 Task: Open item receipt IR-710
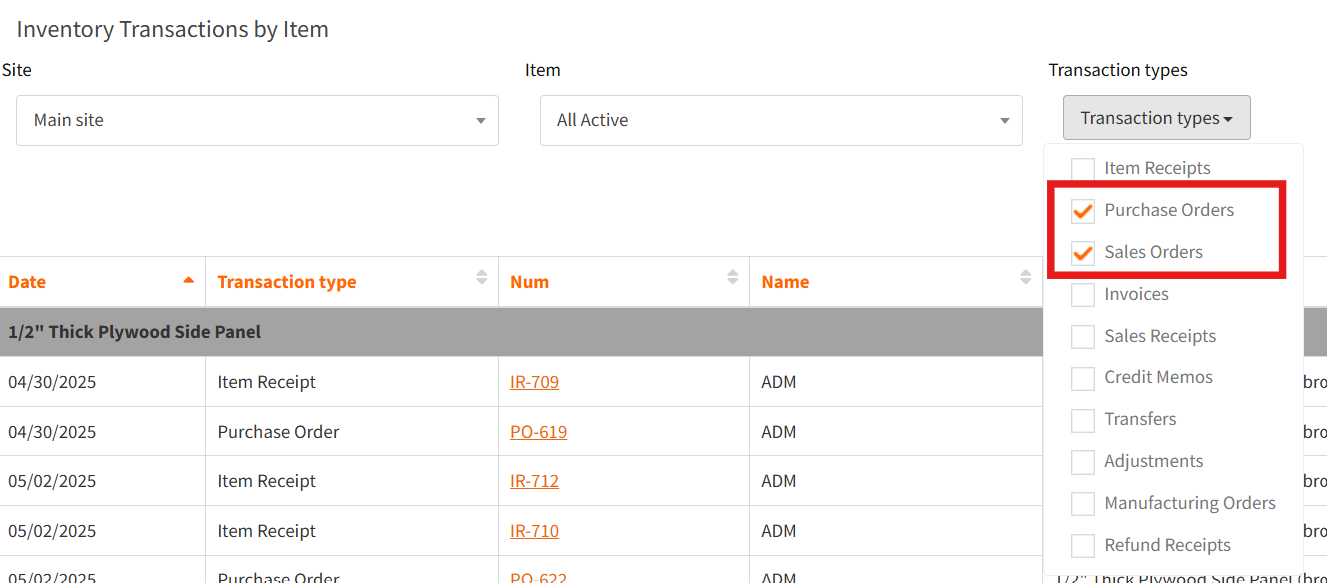pos(534,531)
